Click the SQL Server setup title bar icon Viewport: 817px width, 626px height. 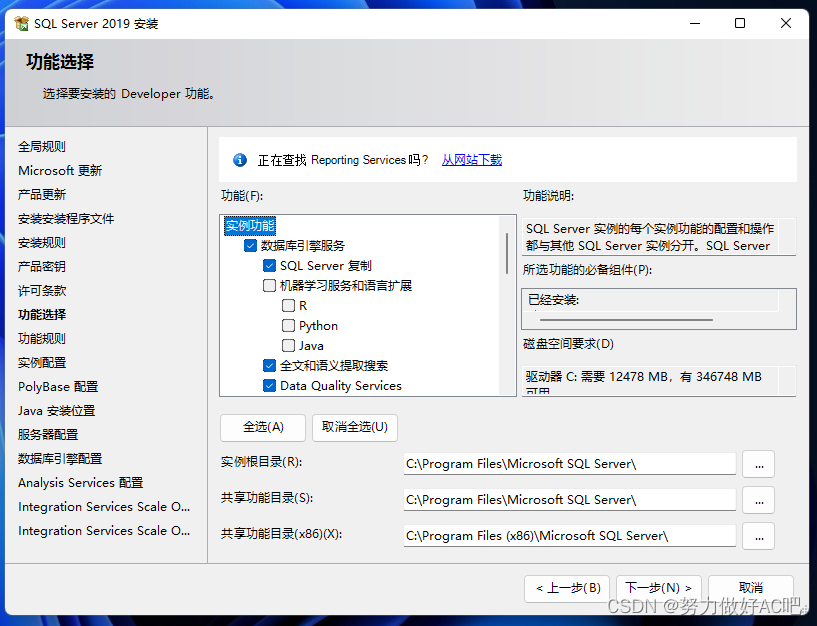[x=21, y=23]
